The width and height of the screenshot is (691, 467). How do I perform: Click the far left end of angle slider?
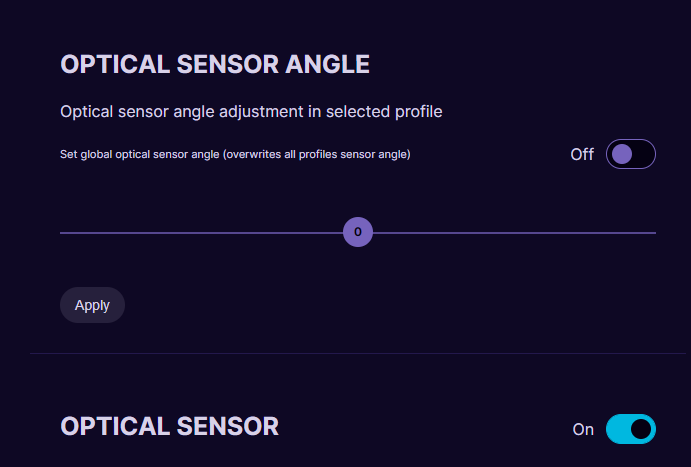(62, 233)
